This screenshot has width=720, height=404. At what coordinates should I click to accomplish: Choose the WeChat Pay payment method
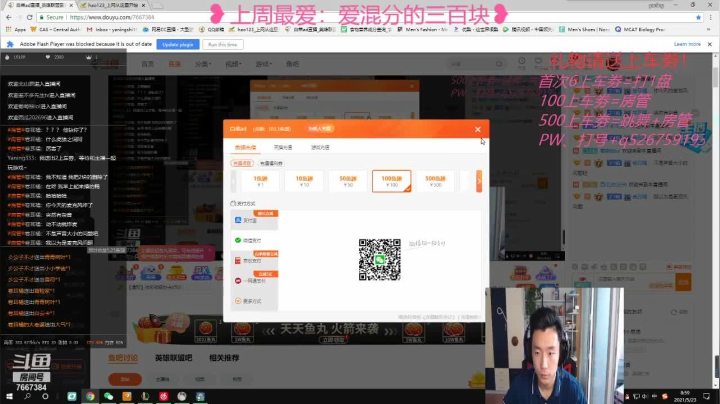pyautogui.click(x=254, y=240)
